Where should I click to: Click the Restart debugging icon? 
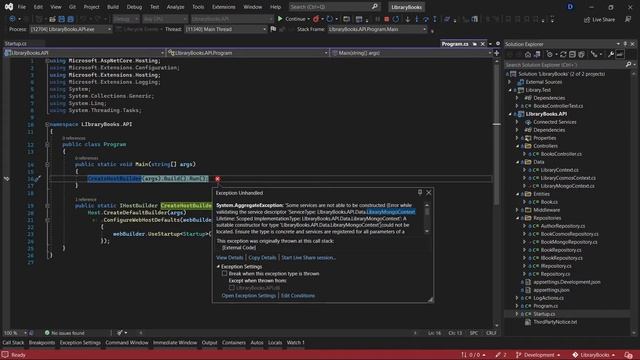point(396,19)
